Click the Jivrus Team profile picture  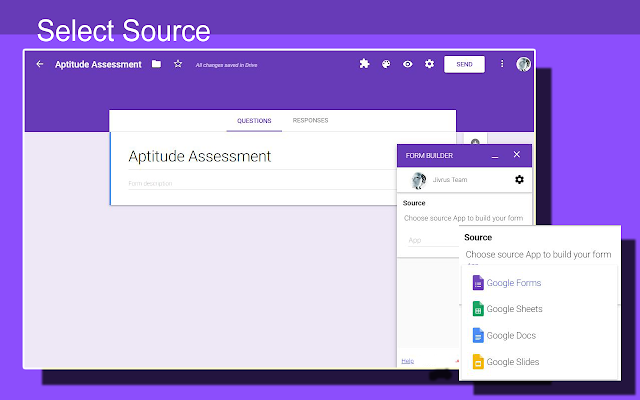(x=419, y=180)
